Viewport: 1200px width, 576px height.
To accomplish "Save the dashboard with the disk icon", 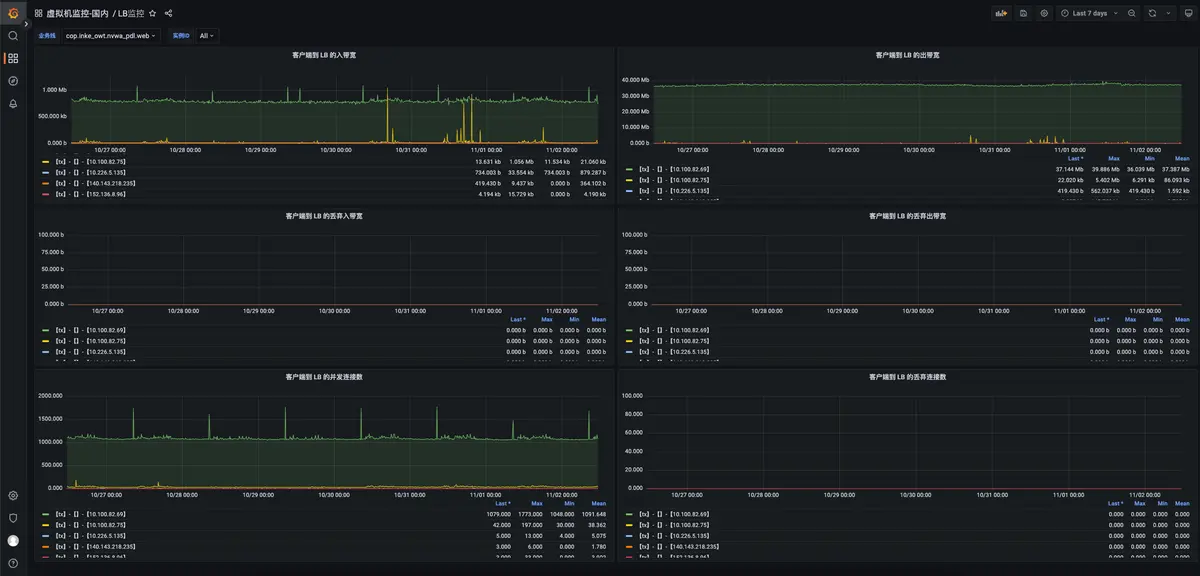I will 1023,13.
